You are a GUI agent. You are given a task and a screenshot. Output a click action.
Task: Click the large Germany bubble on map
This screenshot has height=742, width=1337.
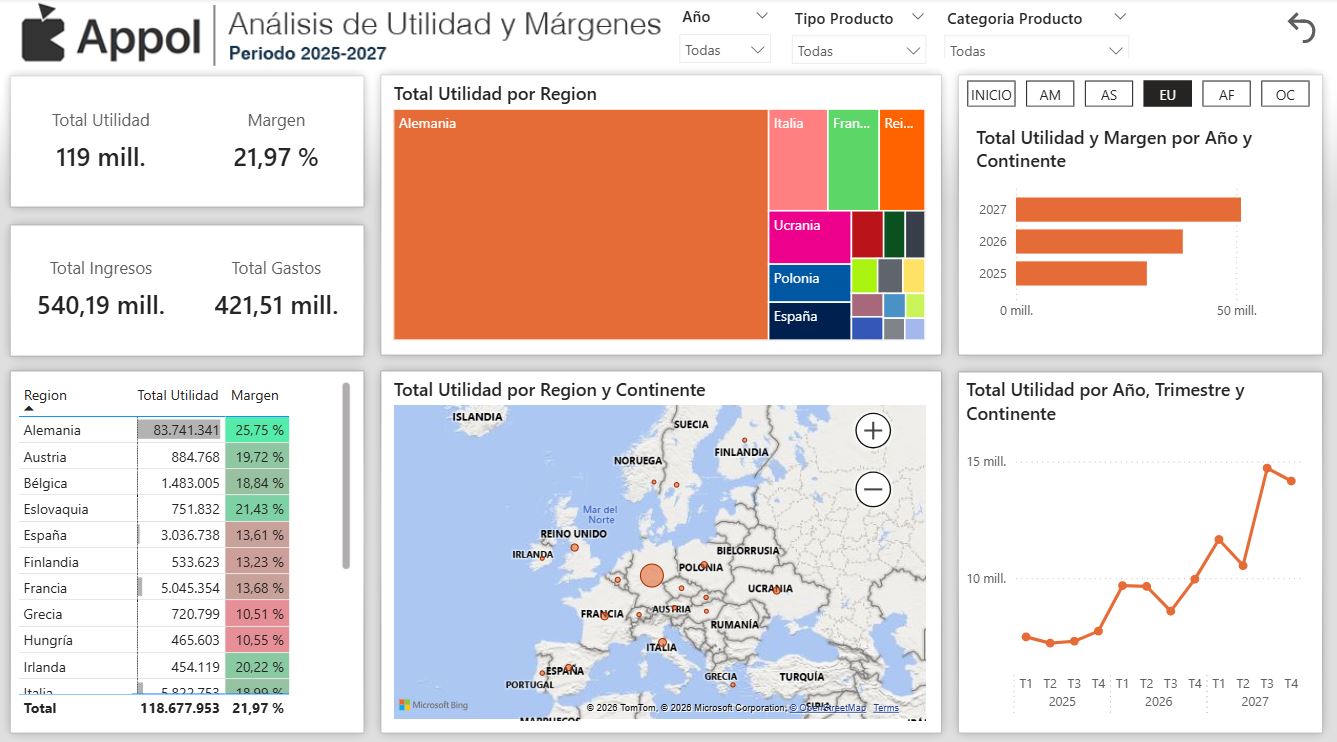(651, 575)
